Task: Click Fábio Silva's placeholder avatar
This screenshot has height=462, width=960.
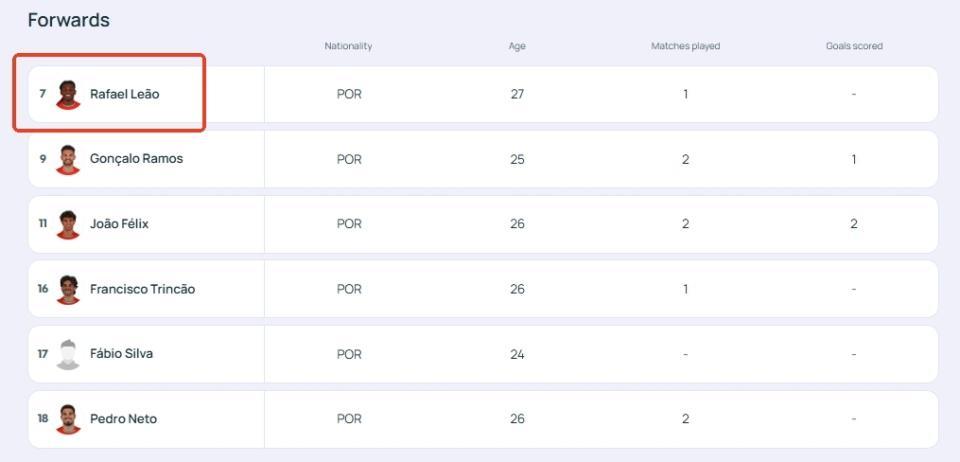Action: (x=68, y=354)
